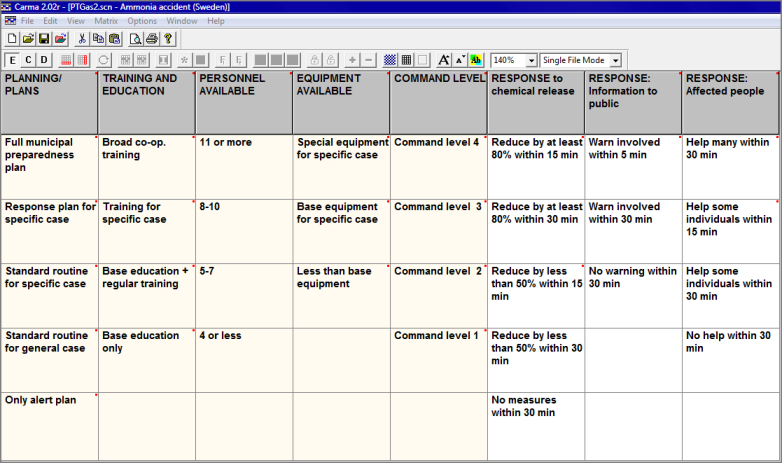Click the grid icon with red right column
This screenshot has width=782, height=463.
82,60
